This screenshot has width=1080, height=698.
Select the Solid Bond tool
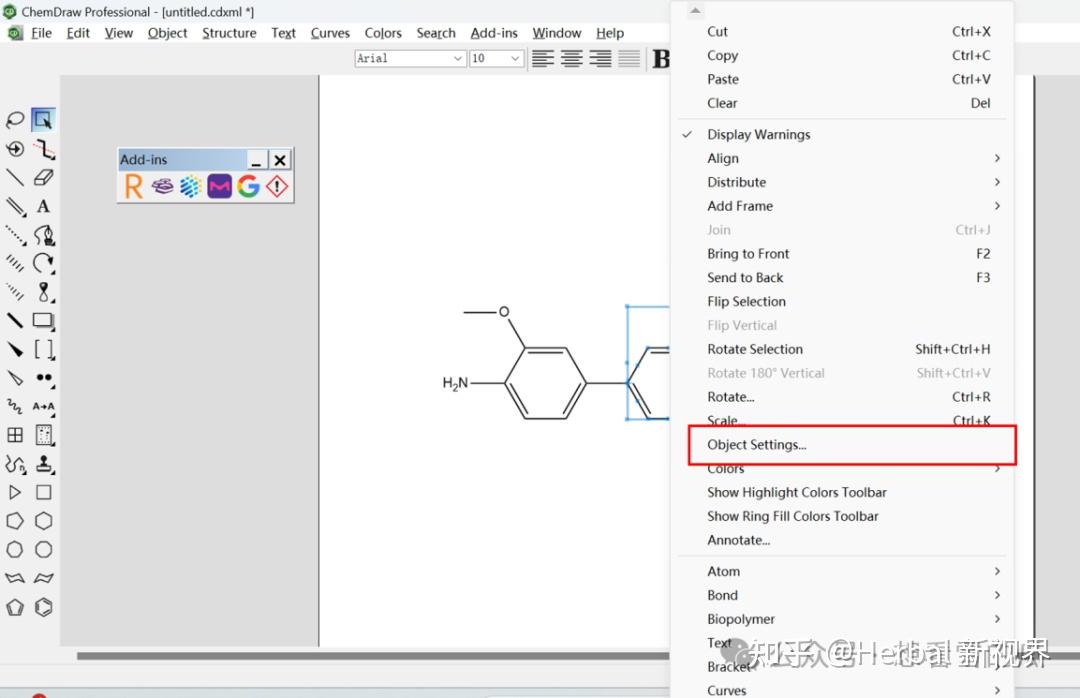(14, 178)
